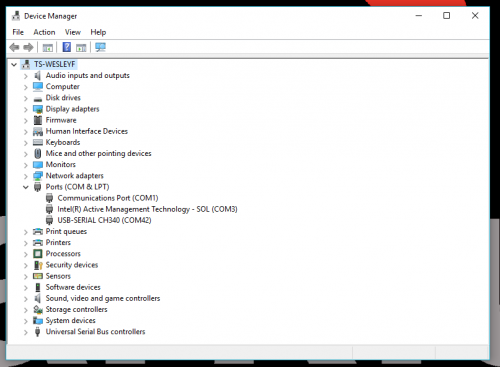
Task: Select the Firmware label
Action: pyautogui.click(x=61, y=120)
